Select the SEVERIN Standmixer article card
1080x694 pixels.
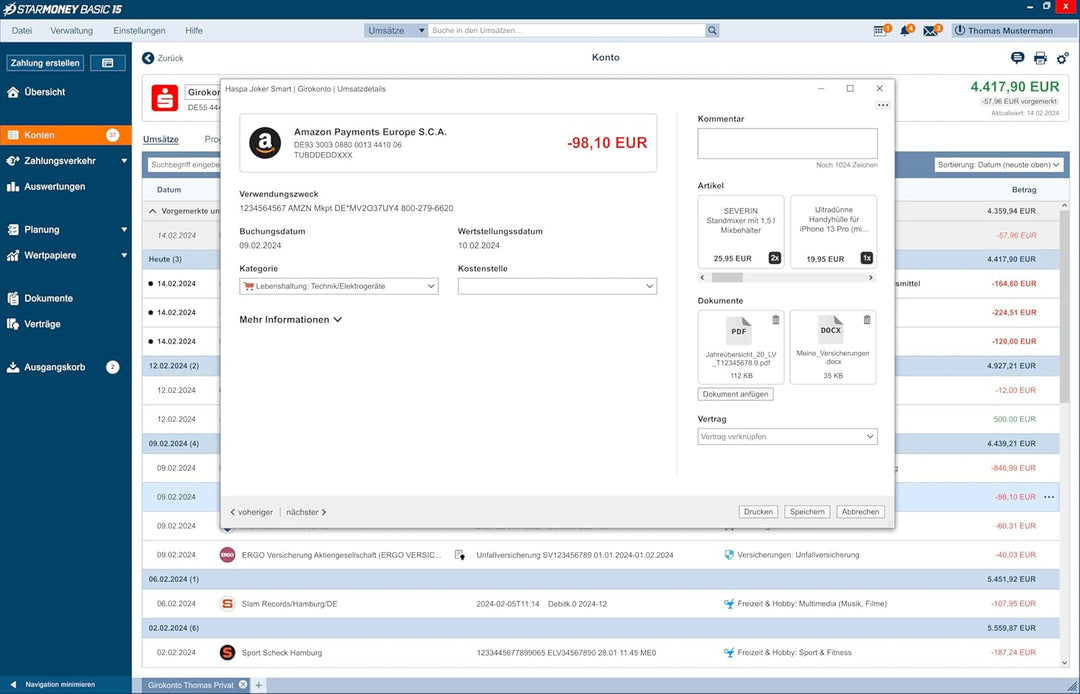[741, 232]
